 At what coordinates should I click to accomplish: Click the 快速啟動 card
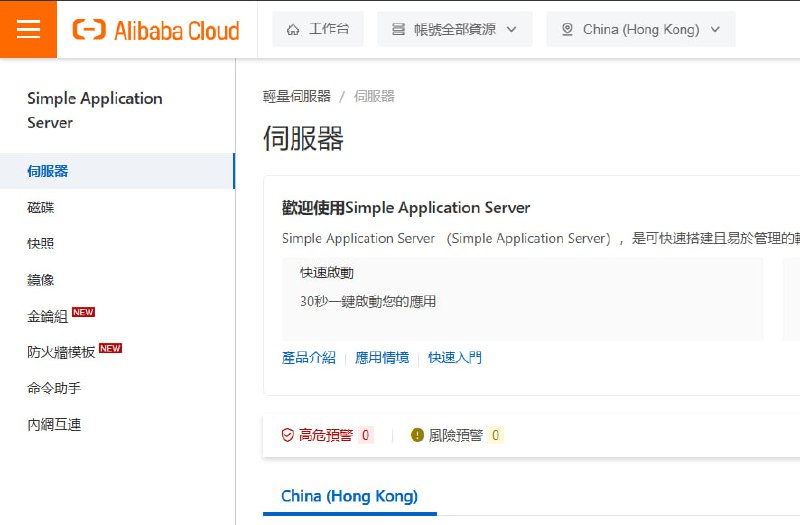[x=522, y=299]
